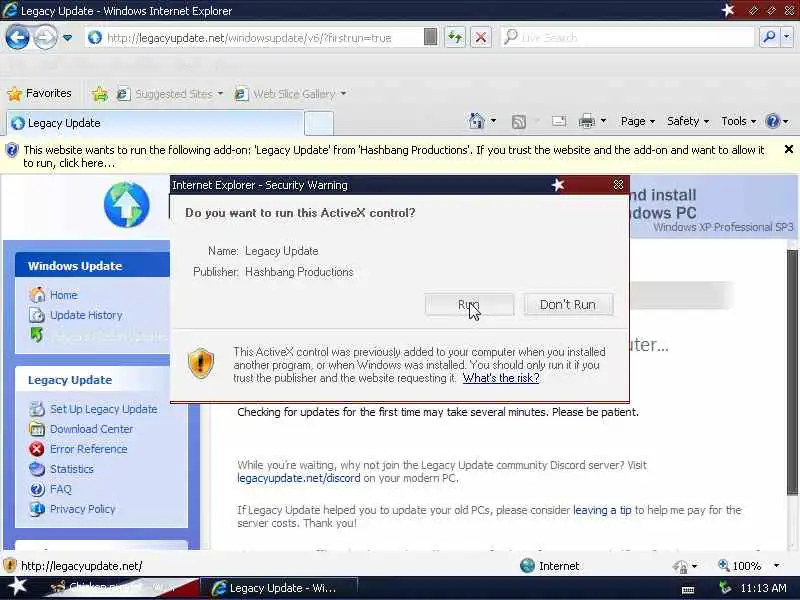Open the Error Reference link
Image resolution: width=800 pixels, height=600 pixels.
tap(89, 449)
